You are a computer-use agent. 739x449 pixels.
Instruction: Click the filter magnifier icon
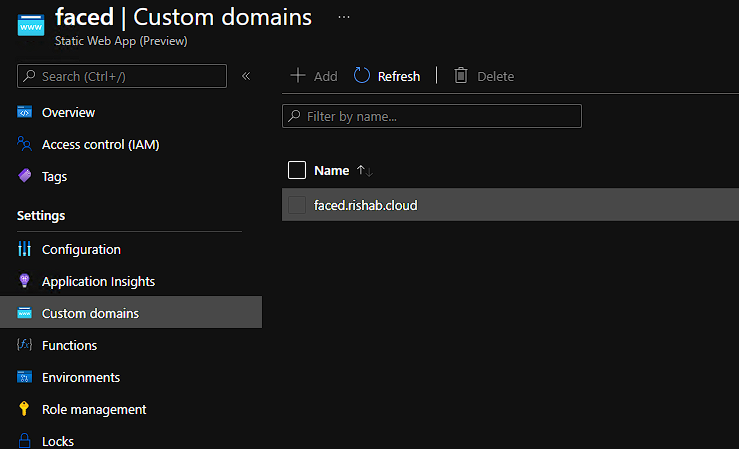[295, 116]
